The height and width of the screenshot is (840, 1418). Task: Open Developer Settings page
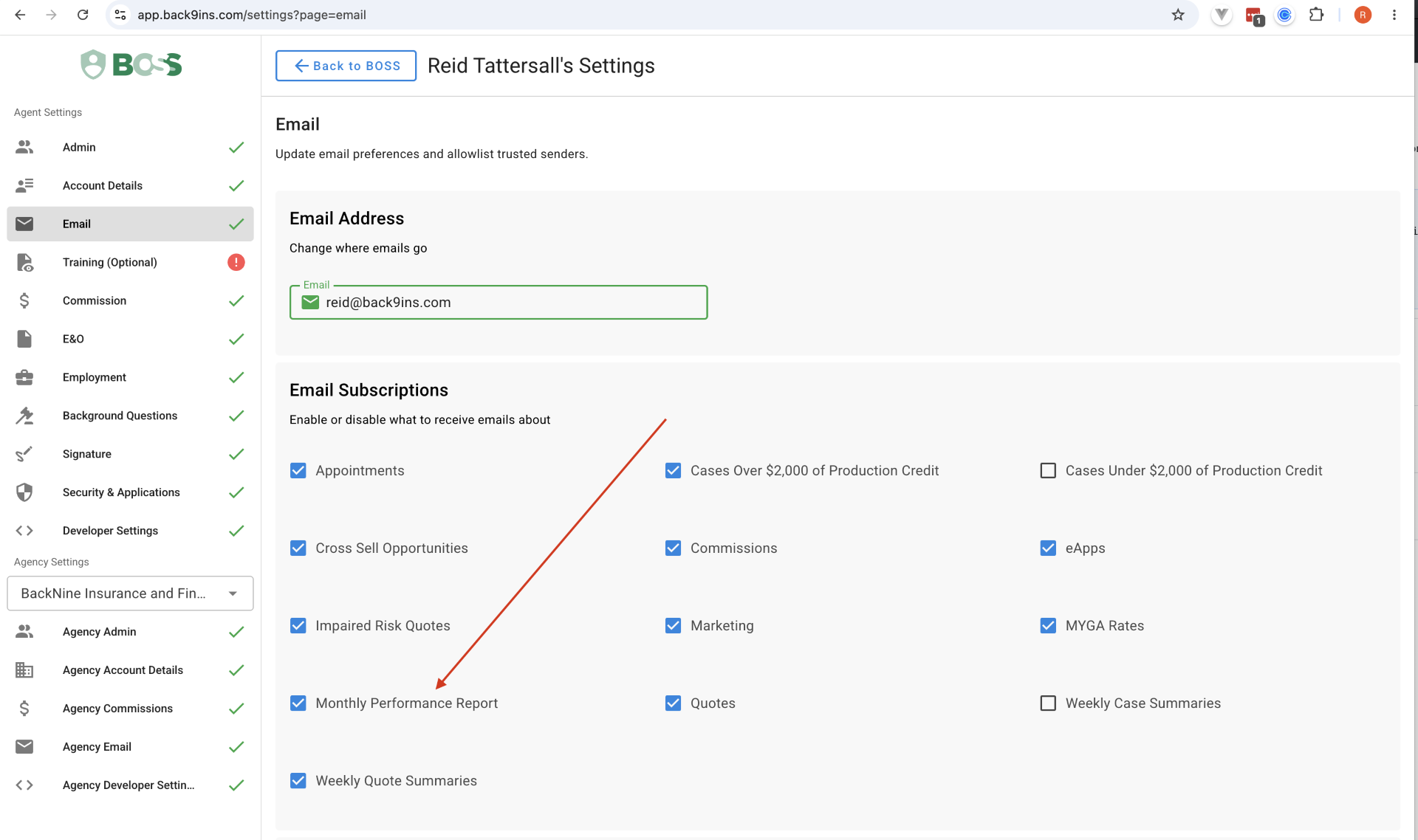tap(130, 531)
